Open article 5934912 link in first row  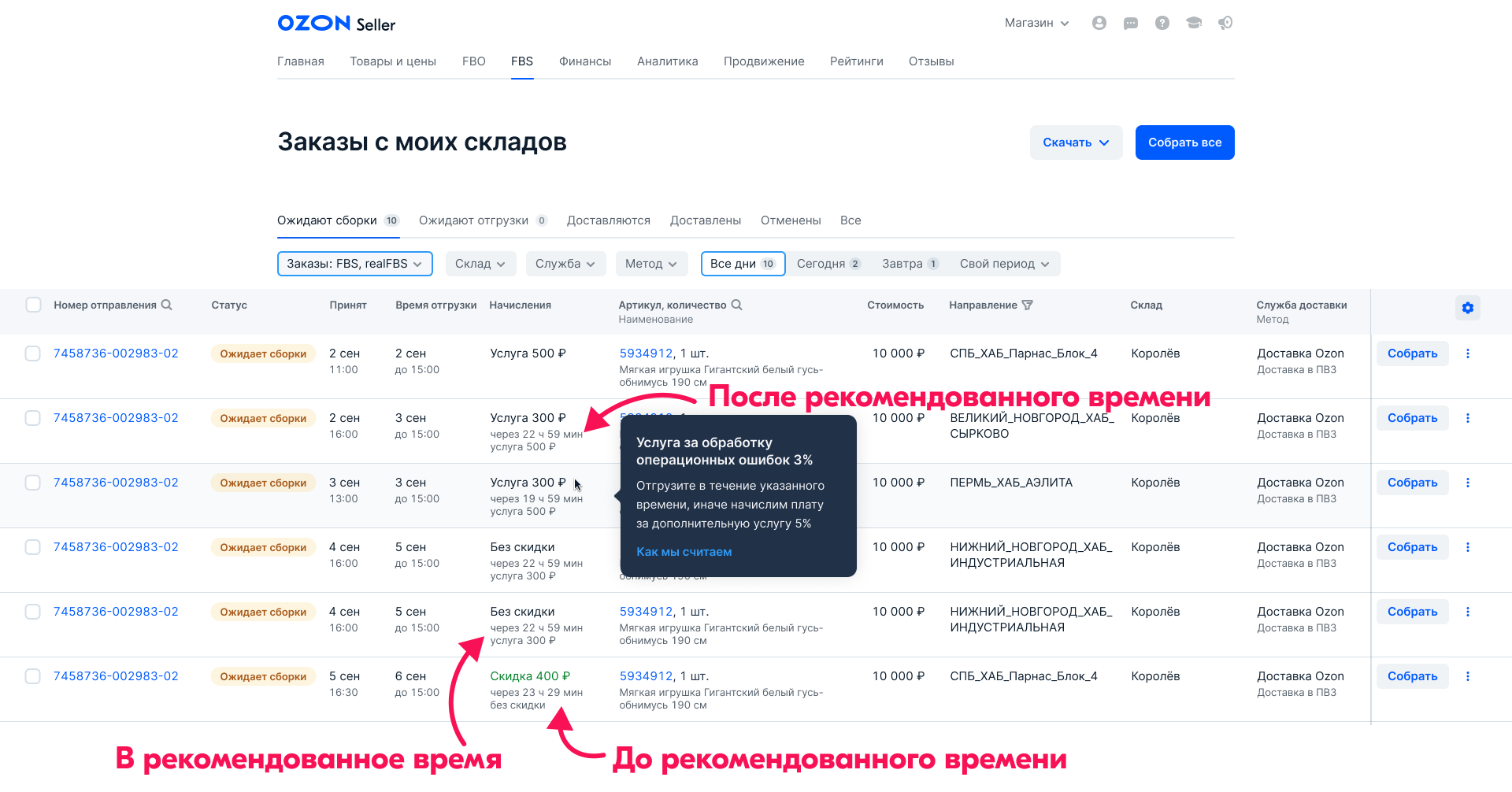click(x=647, y=353)
